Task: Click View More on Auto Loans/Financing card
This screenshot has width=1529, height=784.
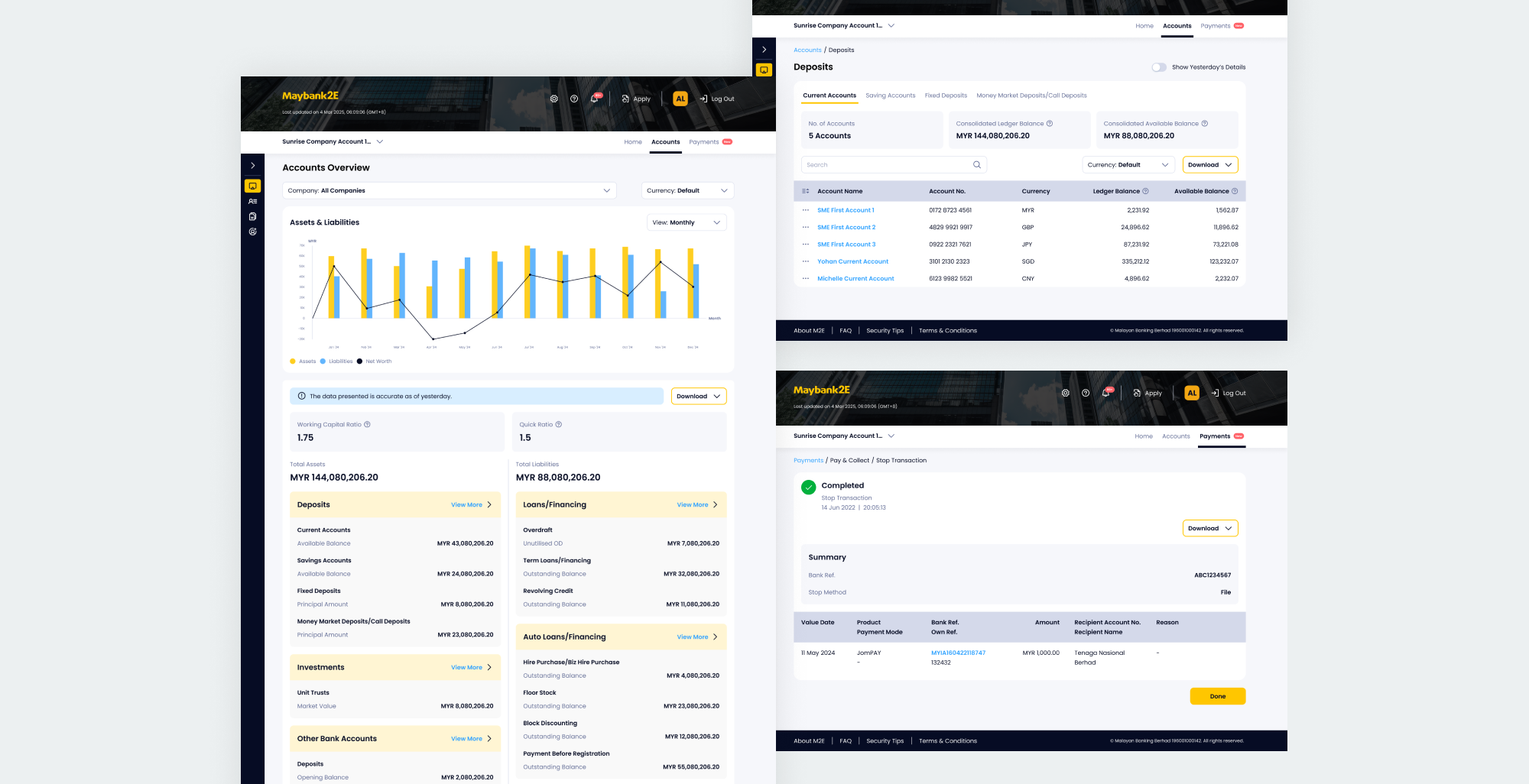Action: click(697, 637)
